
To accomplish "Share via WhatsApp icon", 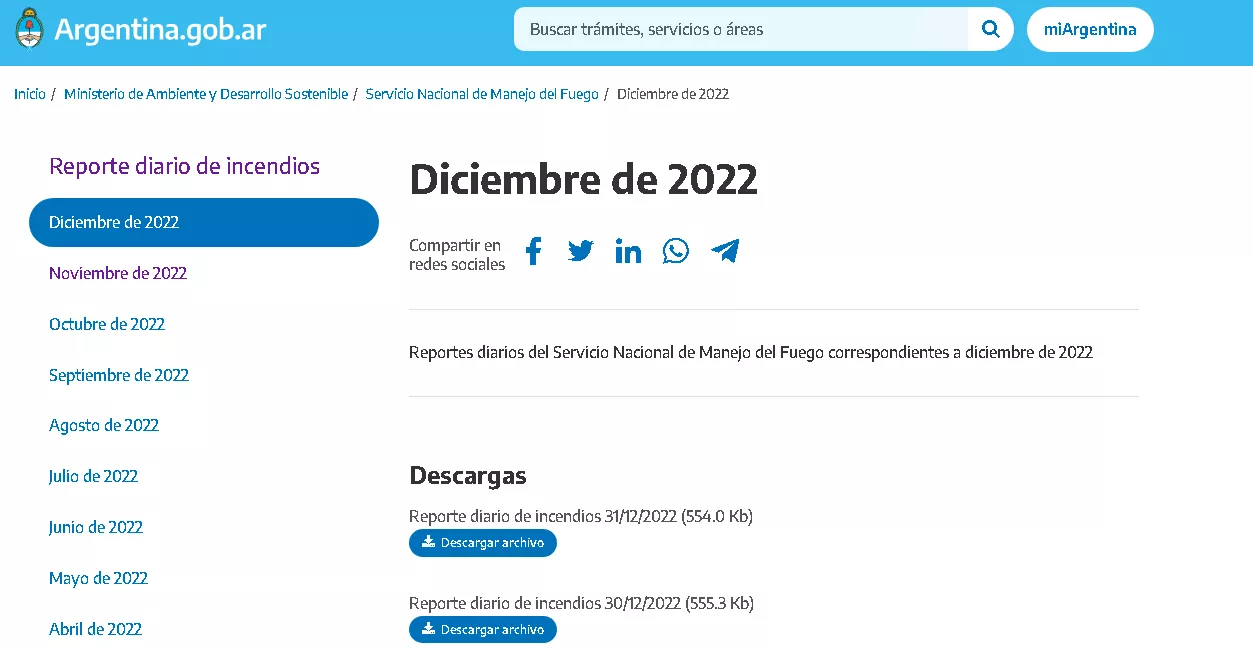I will tap(676, 251).
